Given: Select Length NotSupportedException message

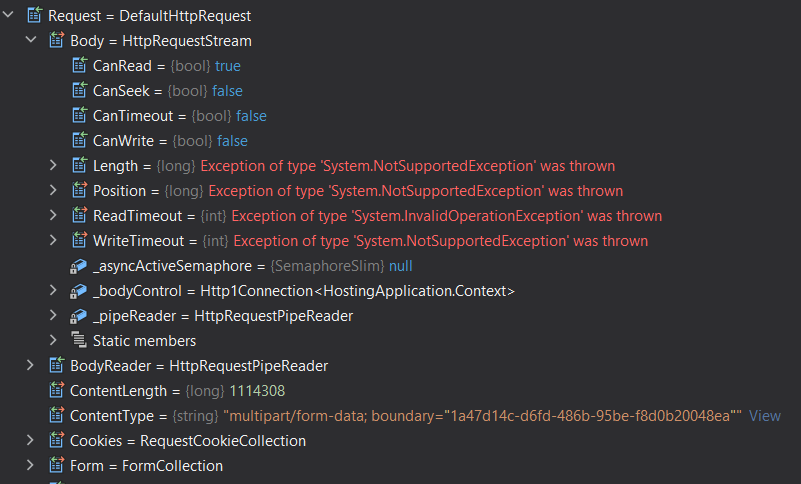Looking at the screenshot, I should pyautogui.click(x=408, y=166).
